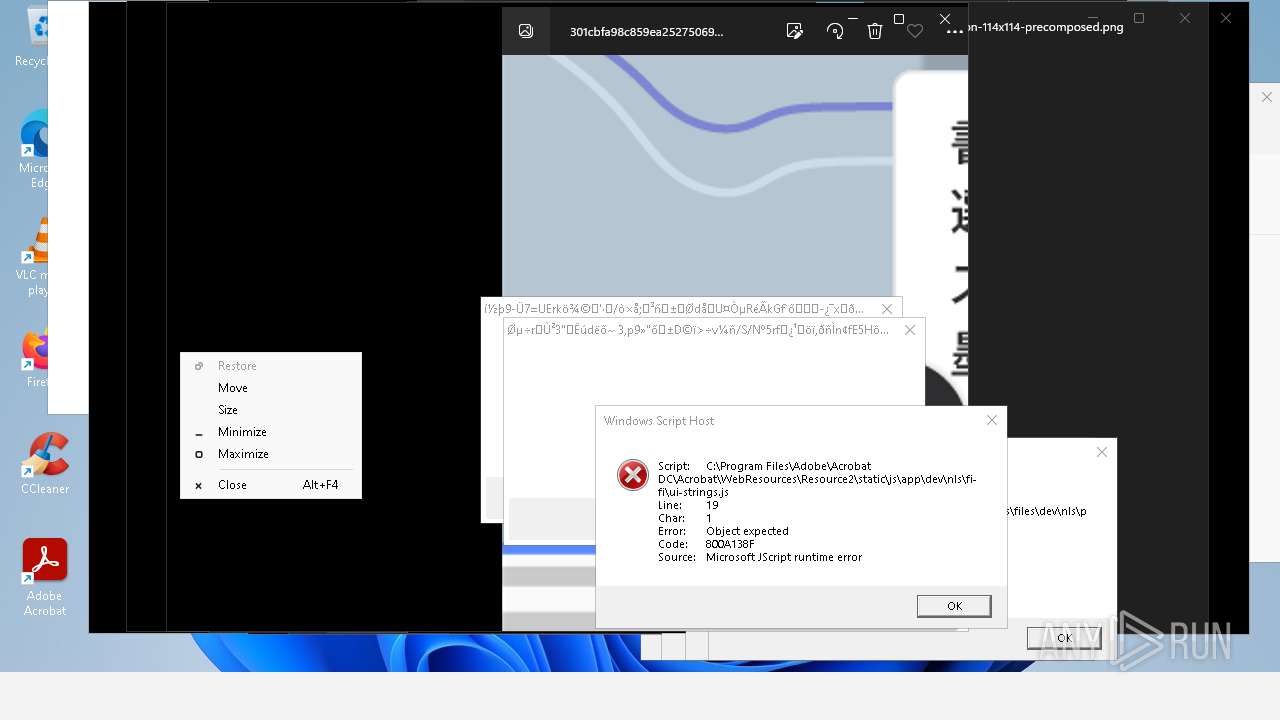The image size is (1280, 720).
Task: Close the precomposed.png Photos window
Action: [1185, 18]
